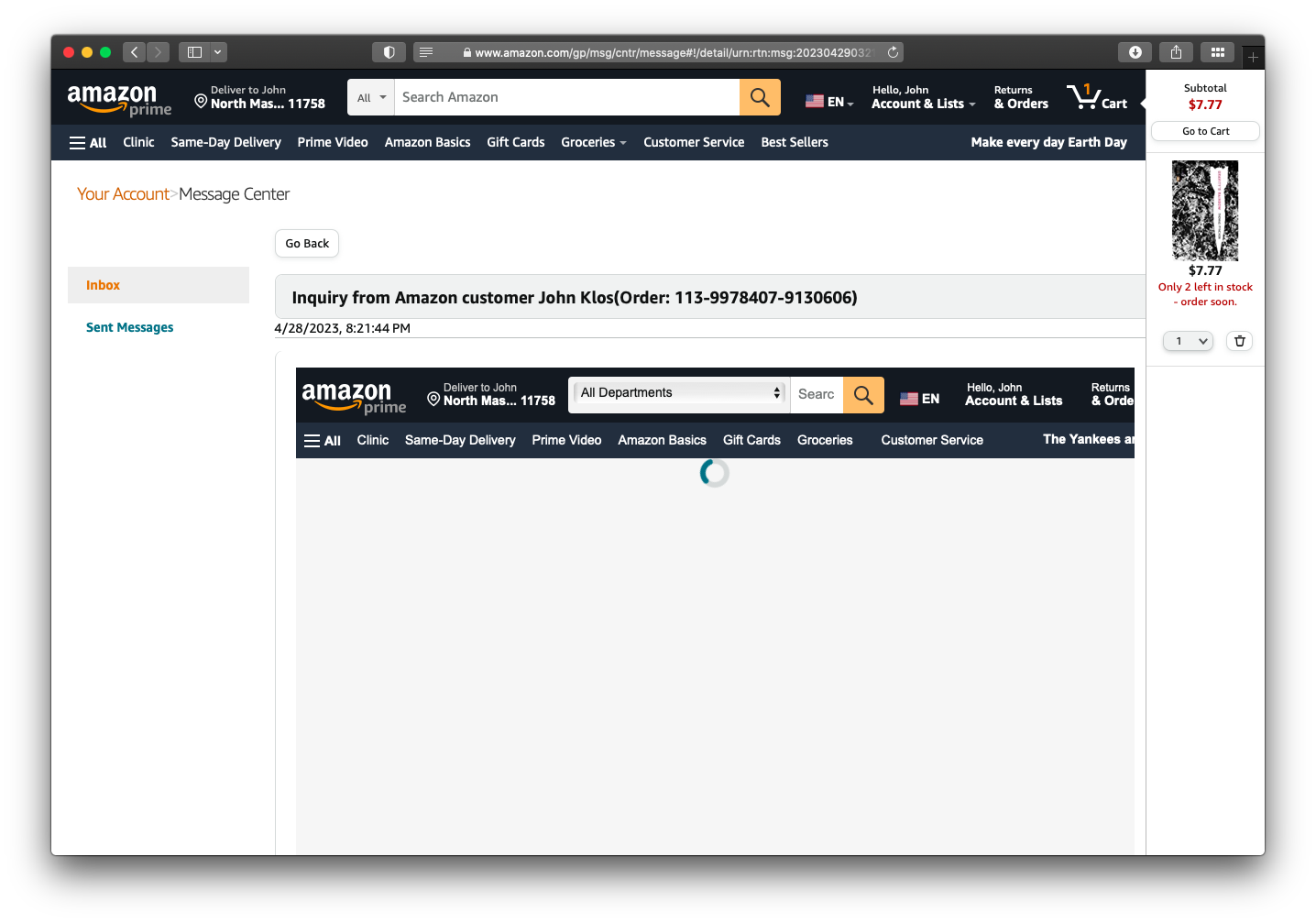The width and height of the screenshot is (1316, 923).
Task: Click the Search Amazon input field
Action: pyautogui.click(x=566, y=97)
